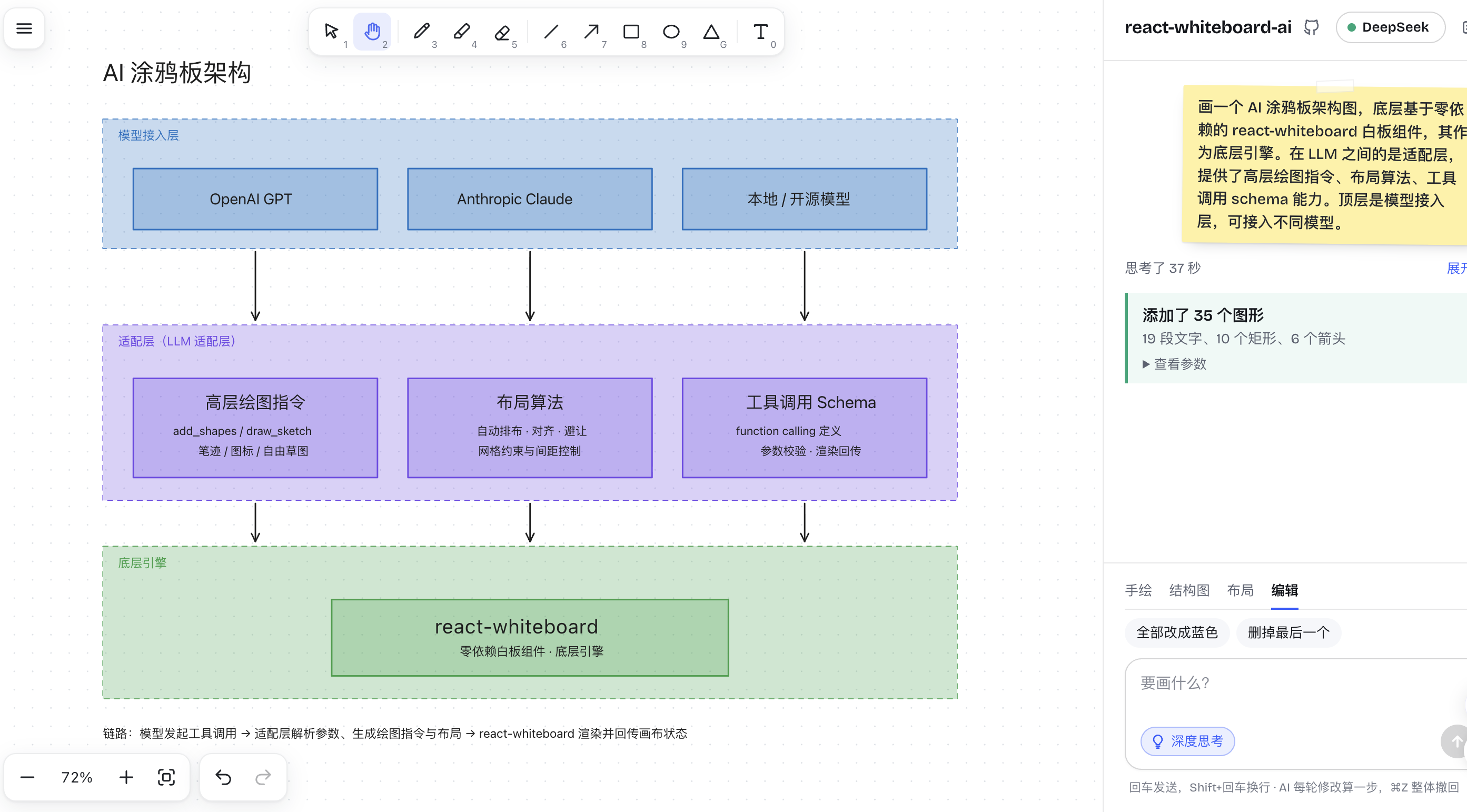Select the hand pan tool
1467x812 pixels.
(x=372, y=31)
